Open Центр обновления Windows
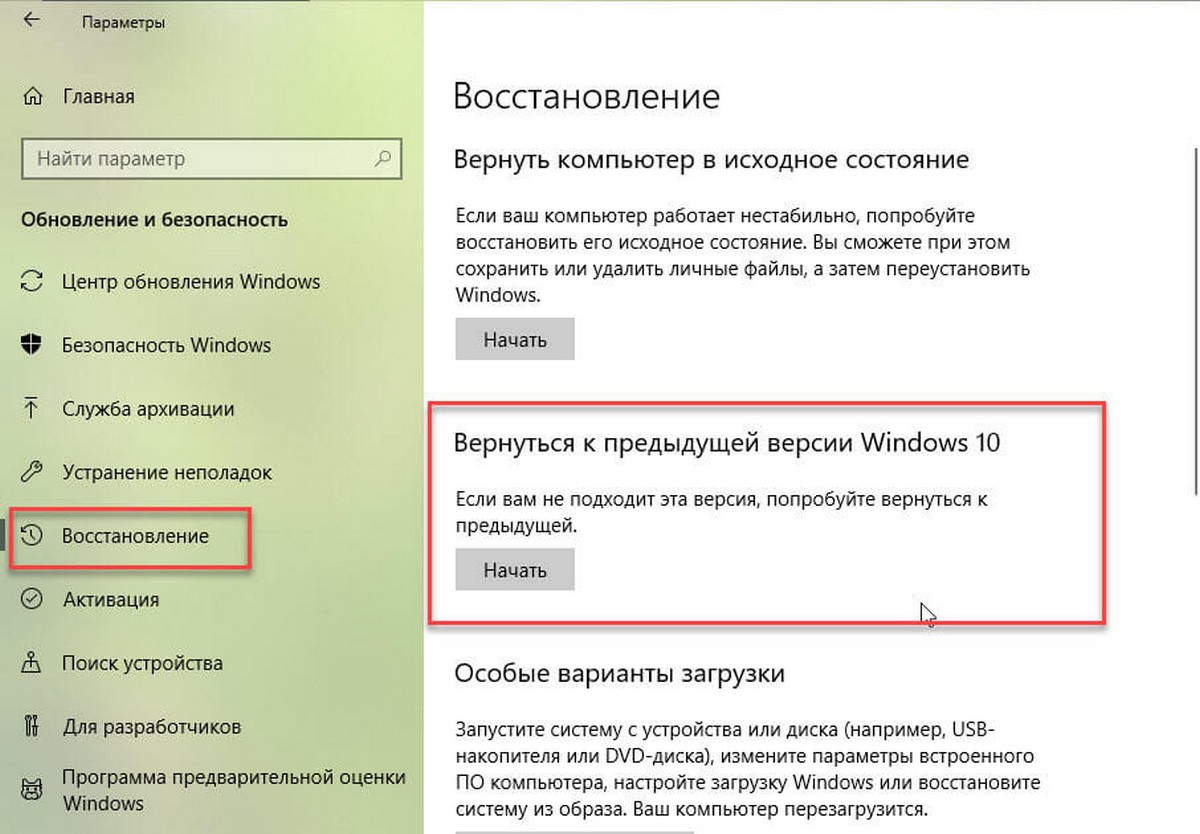This screenshot has height=834, width=1200. click(x=191, y=281)
